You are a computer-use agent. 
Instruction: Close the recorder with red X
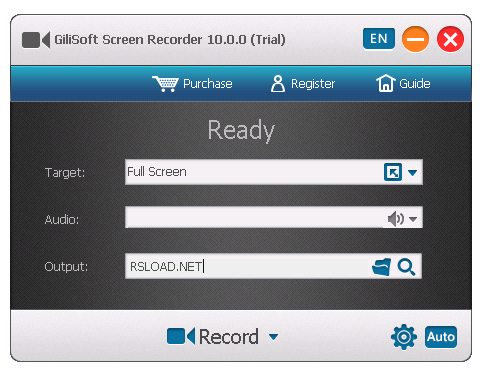pyautogui.click(x=450, y=39)
